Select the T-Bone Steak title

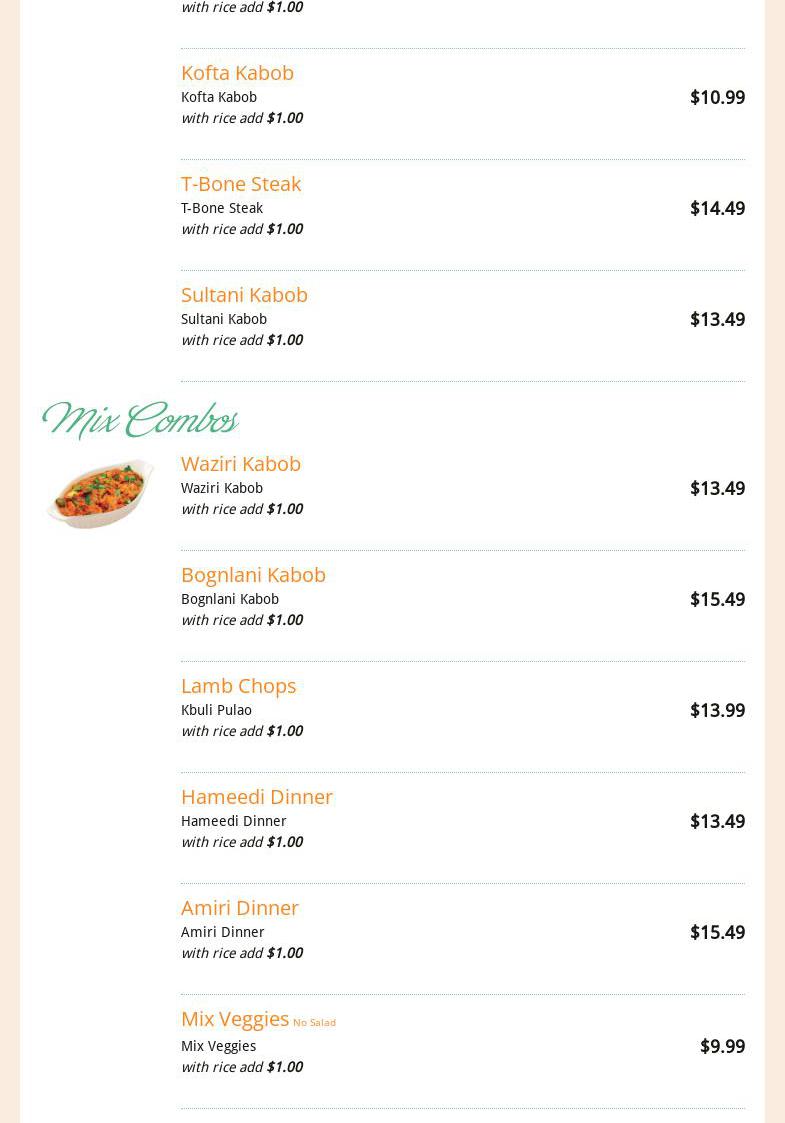(x=240, y=184)
